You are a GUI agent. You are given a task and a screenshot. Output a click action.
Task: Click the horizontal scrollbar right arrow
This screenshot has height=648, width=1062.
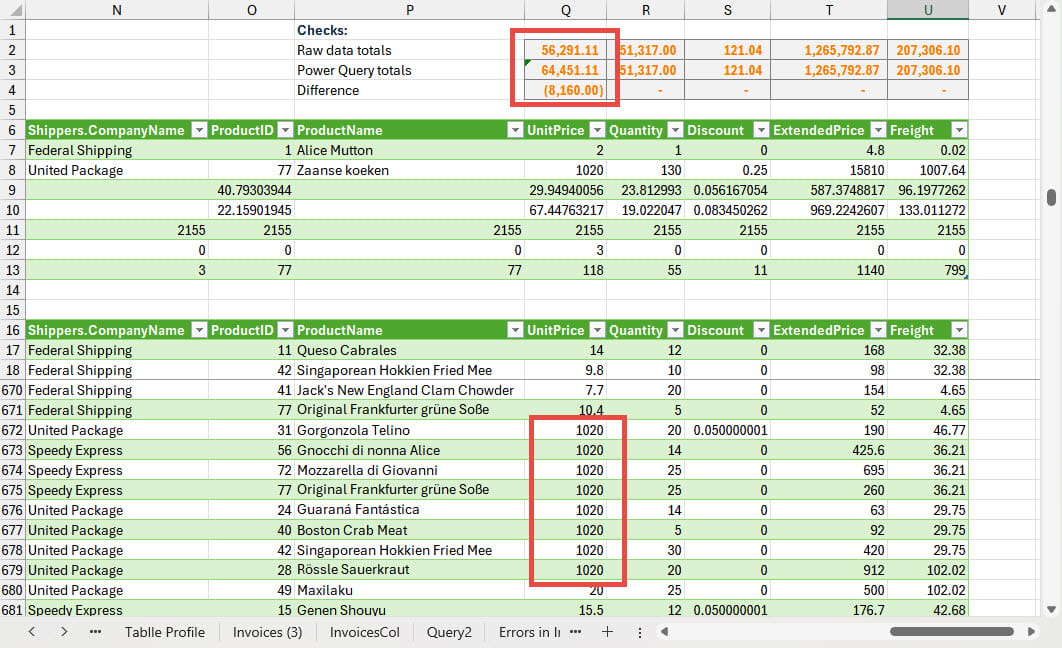1032,632
